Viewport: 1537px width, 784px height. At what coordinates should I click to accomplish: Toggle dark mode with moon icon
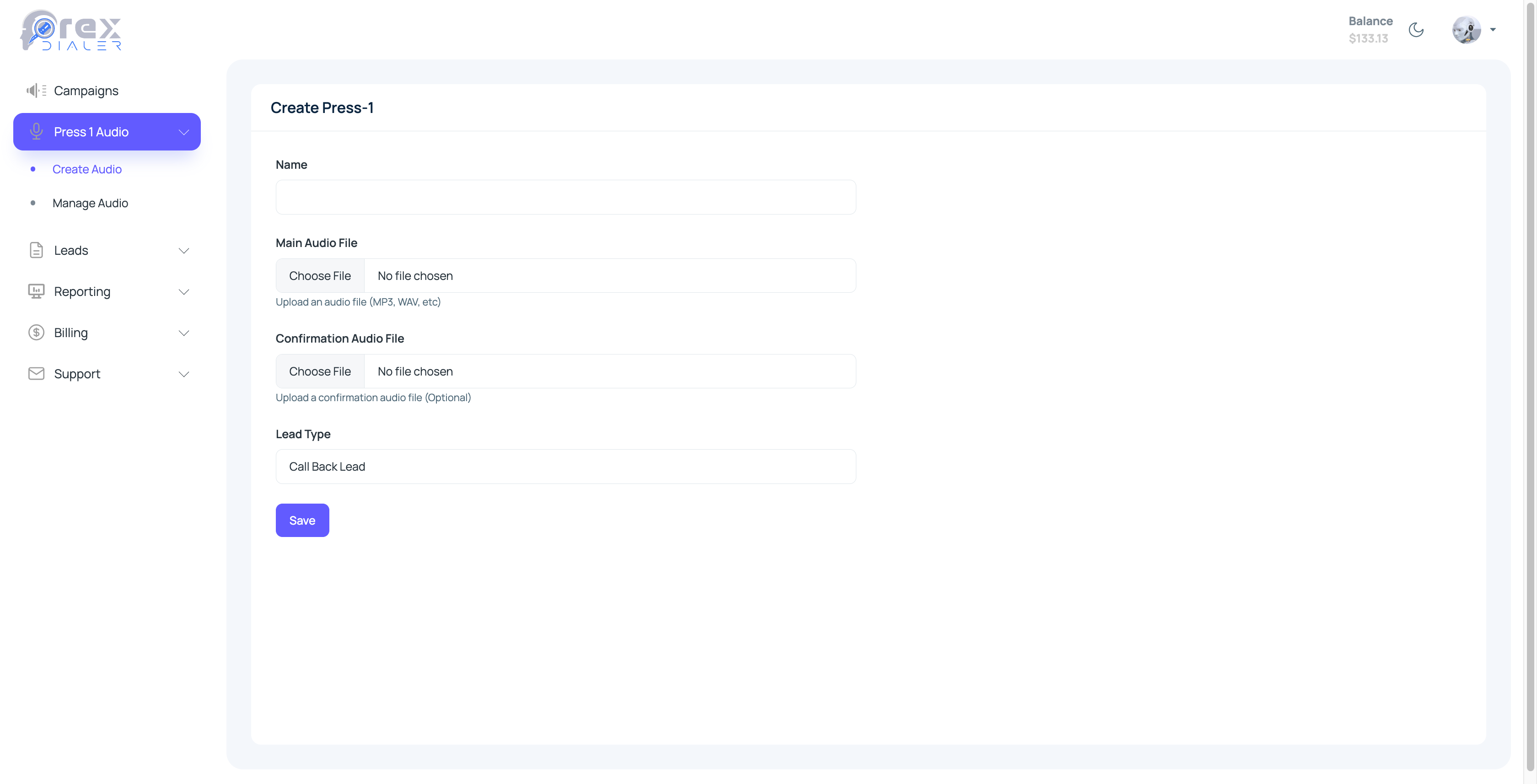[x=1416, y=30]
